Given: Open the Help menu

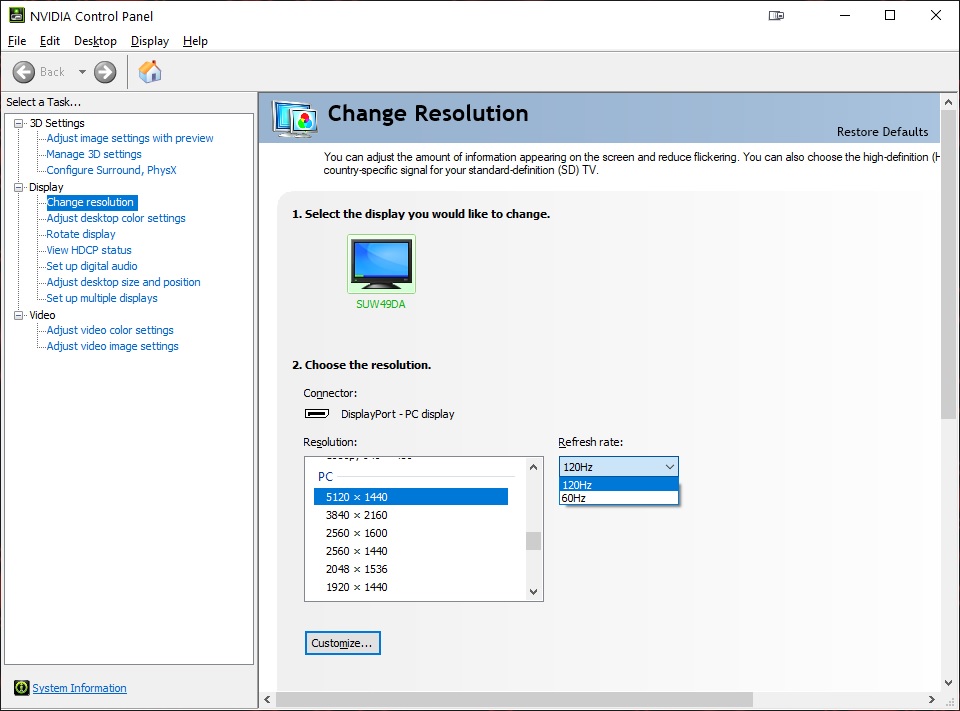Looking at the screenshot, I should (x=195, y=41).
